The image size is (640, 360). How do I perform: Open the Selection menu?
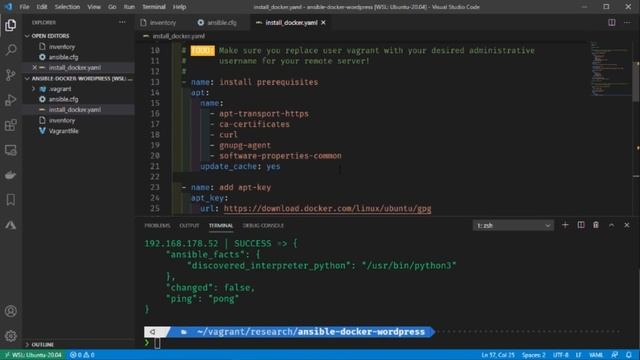[67, 7]
